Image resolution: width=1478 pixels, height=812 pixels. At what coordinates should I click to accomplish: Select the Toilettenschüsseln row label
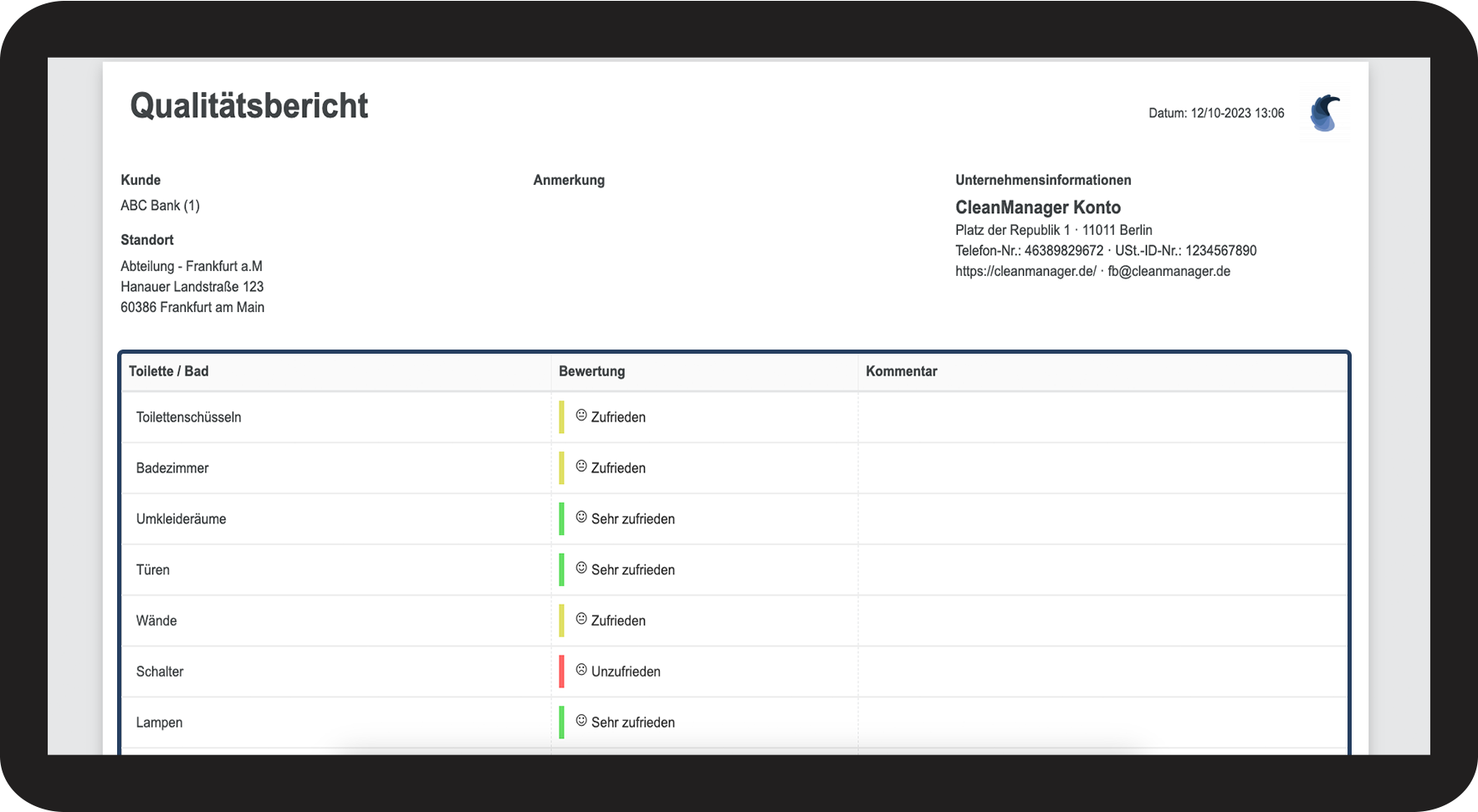pos(189,417)
